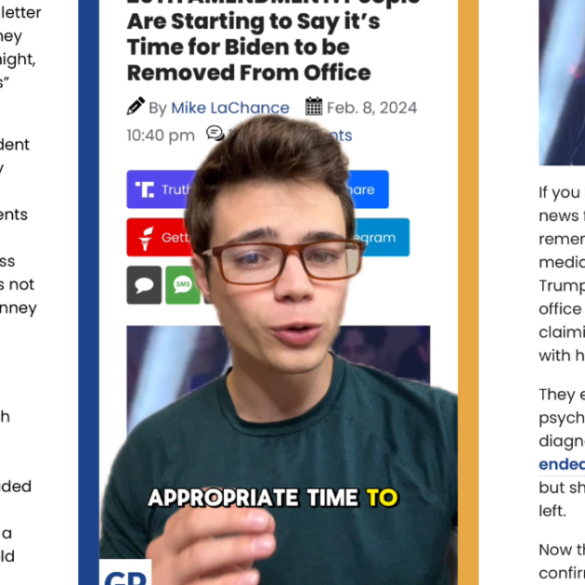
Task: Click the dark gray speech bubble icon
Action: [144, 285]
